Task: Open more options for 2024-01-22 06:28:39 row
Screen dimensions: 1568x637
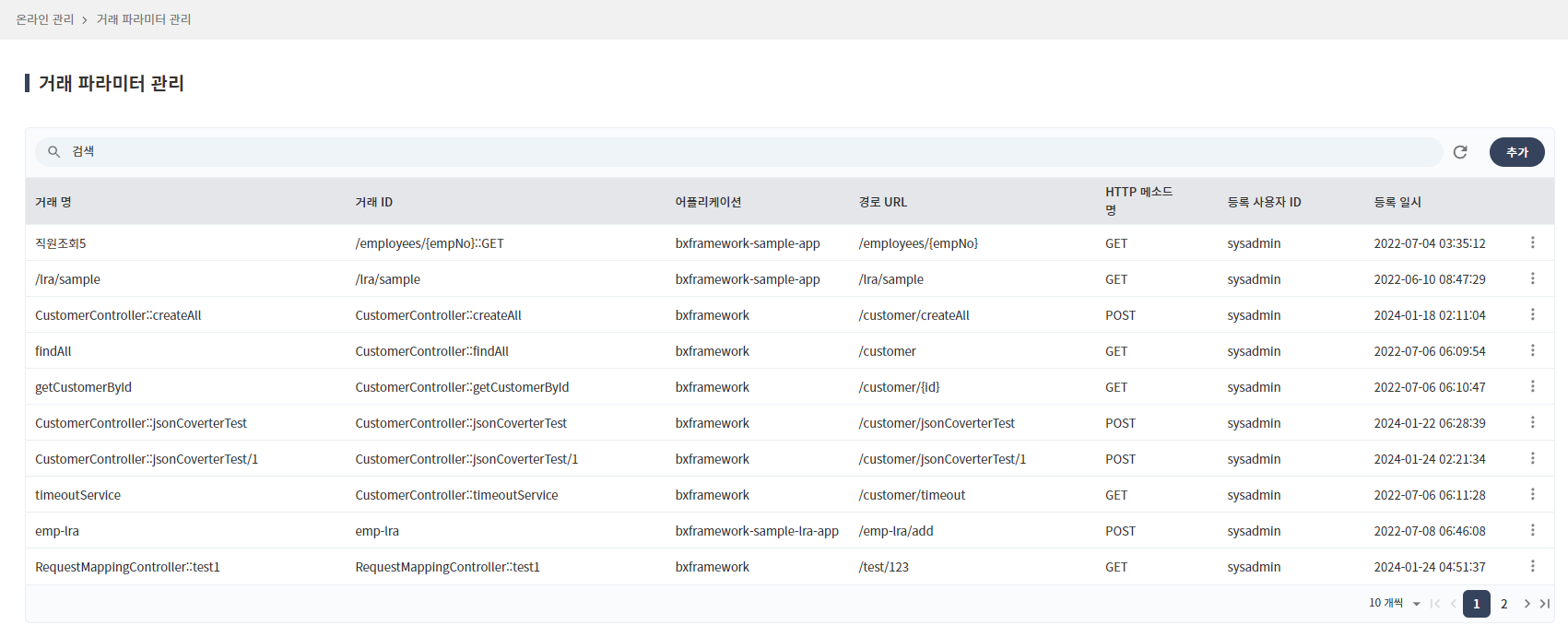Action: coord(1533,422)
